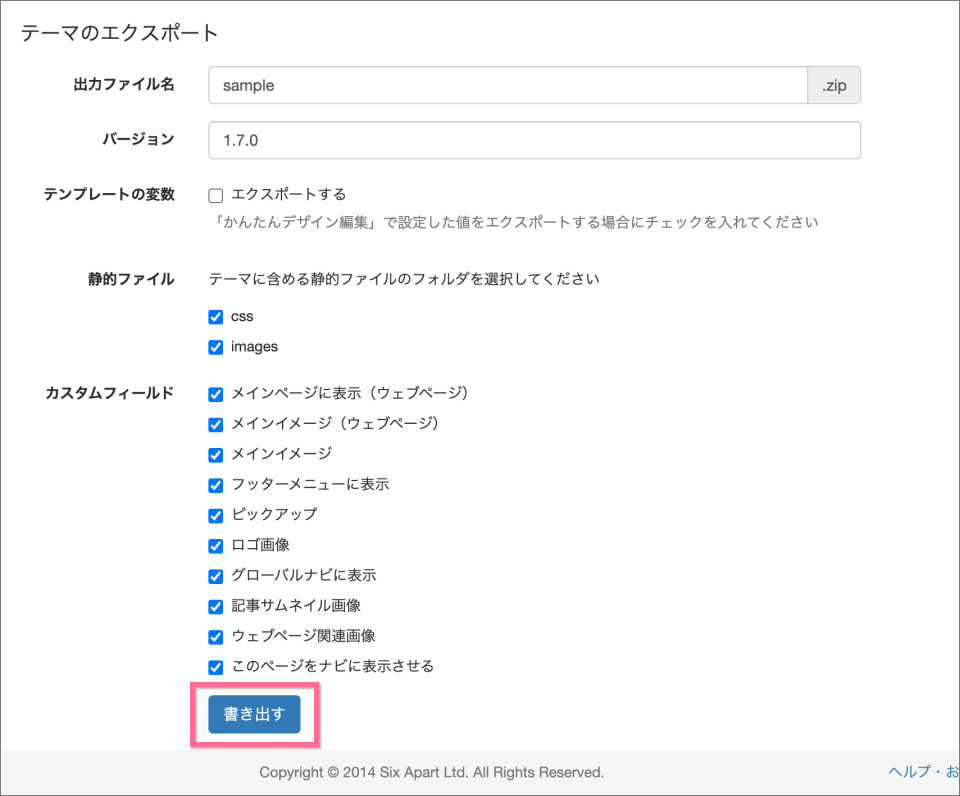960x796 pixels.
Task: Uncheck 記事サムネイル画像 checkbox
Action: point(215,607)
